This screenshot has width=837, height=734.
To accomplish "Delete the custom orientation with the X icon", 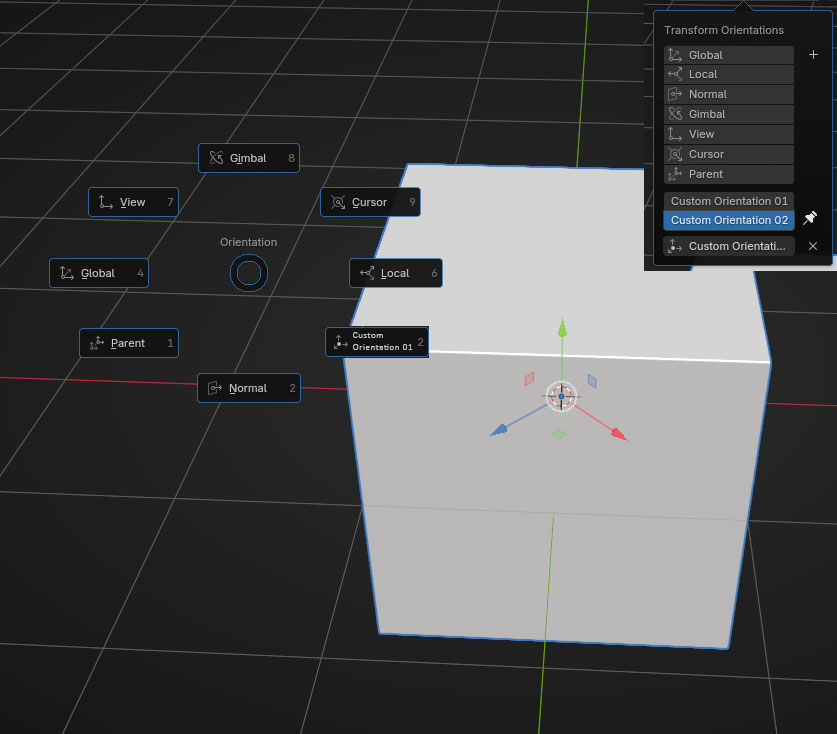I will pyautogui.click(x=813, y=246).
